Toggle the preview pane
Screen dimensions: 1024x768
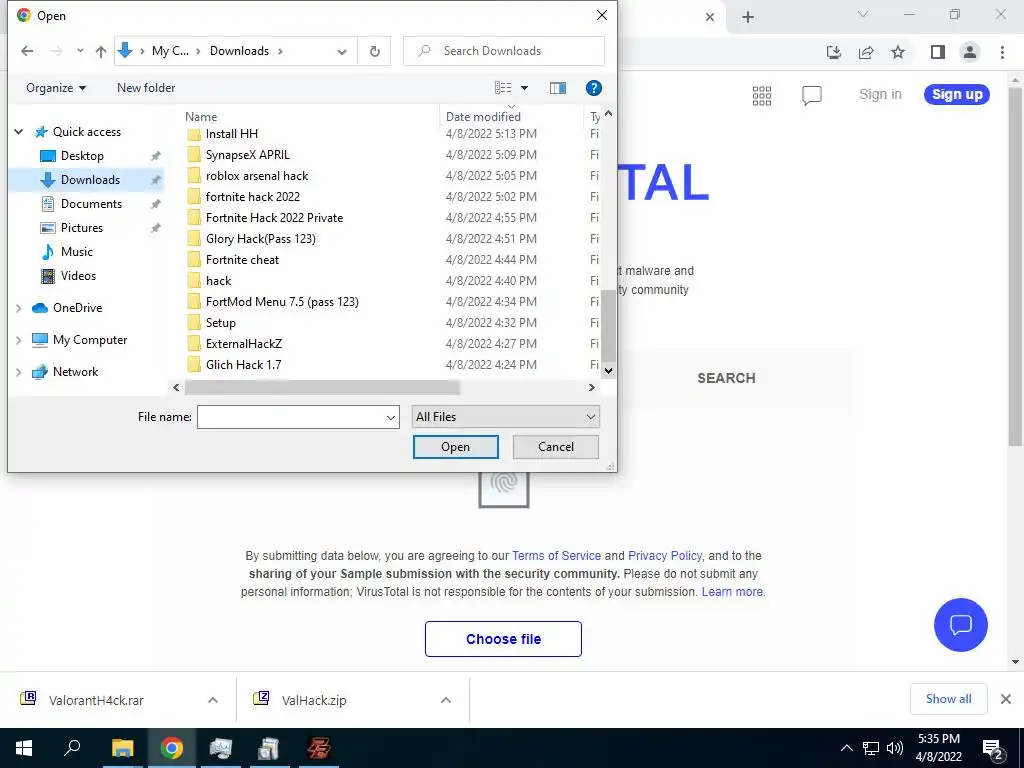click(x=558, y=88)
